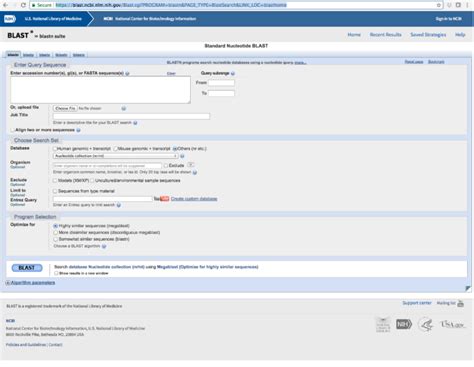
Task: Open help for Align two or more sequences
Action: click(78, 130)
